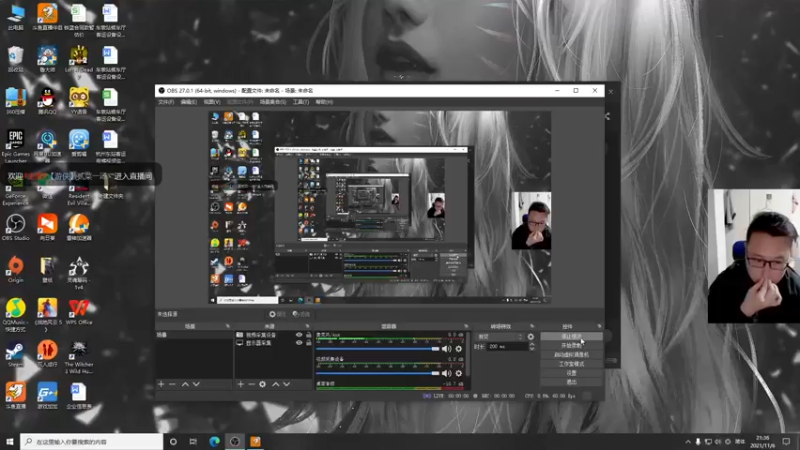Adjust the second mixer channel volume slider
This screenshot has height=450, width=800.
point(378,373)
